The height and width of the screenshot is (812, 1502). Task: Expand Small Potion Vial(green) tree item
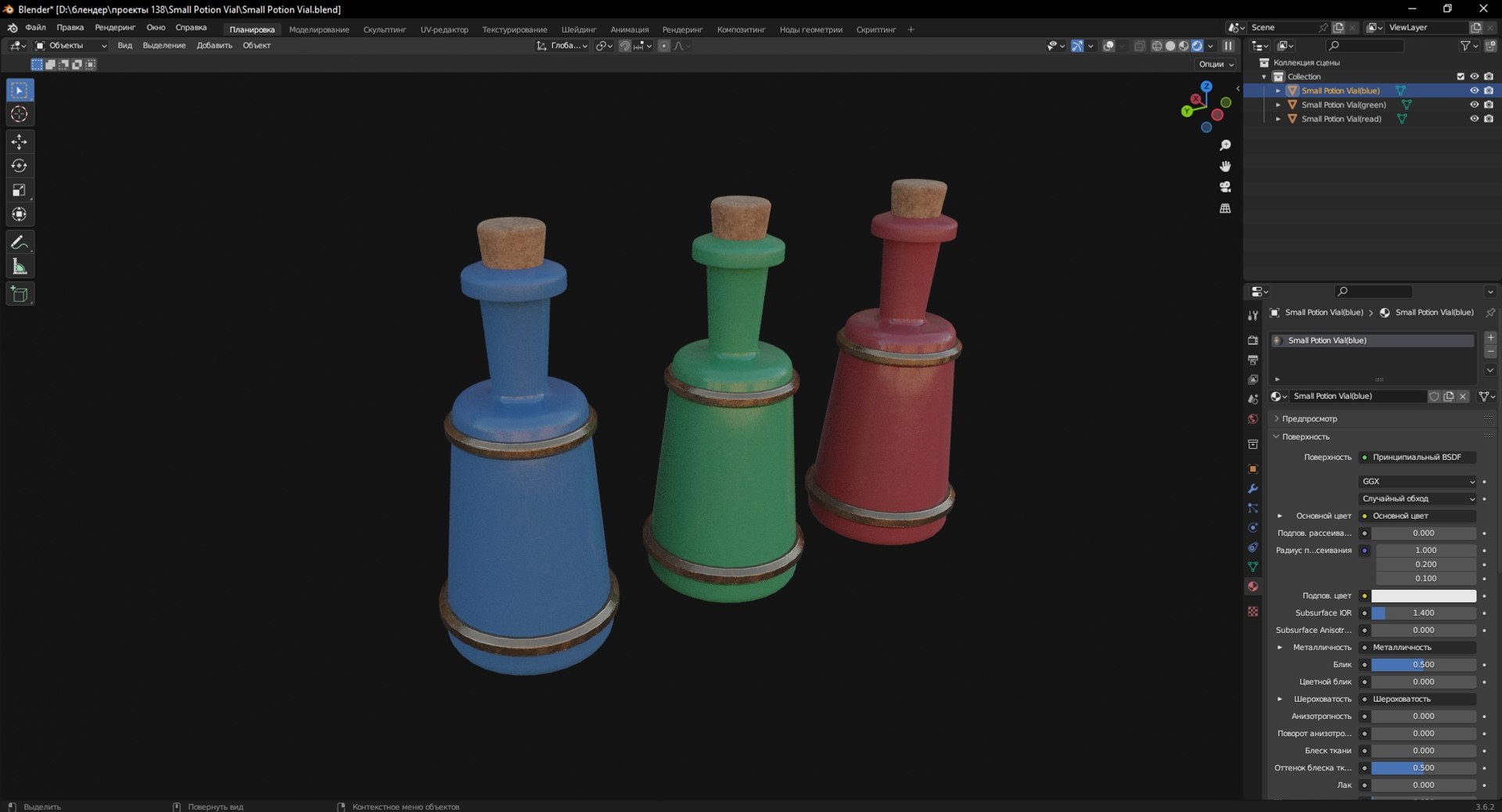1278,105
